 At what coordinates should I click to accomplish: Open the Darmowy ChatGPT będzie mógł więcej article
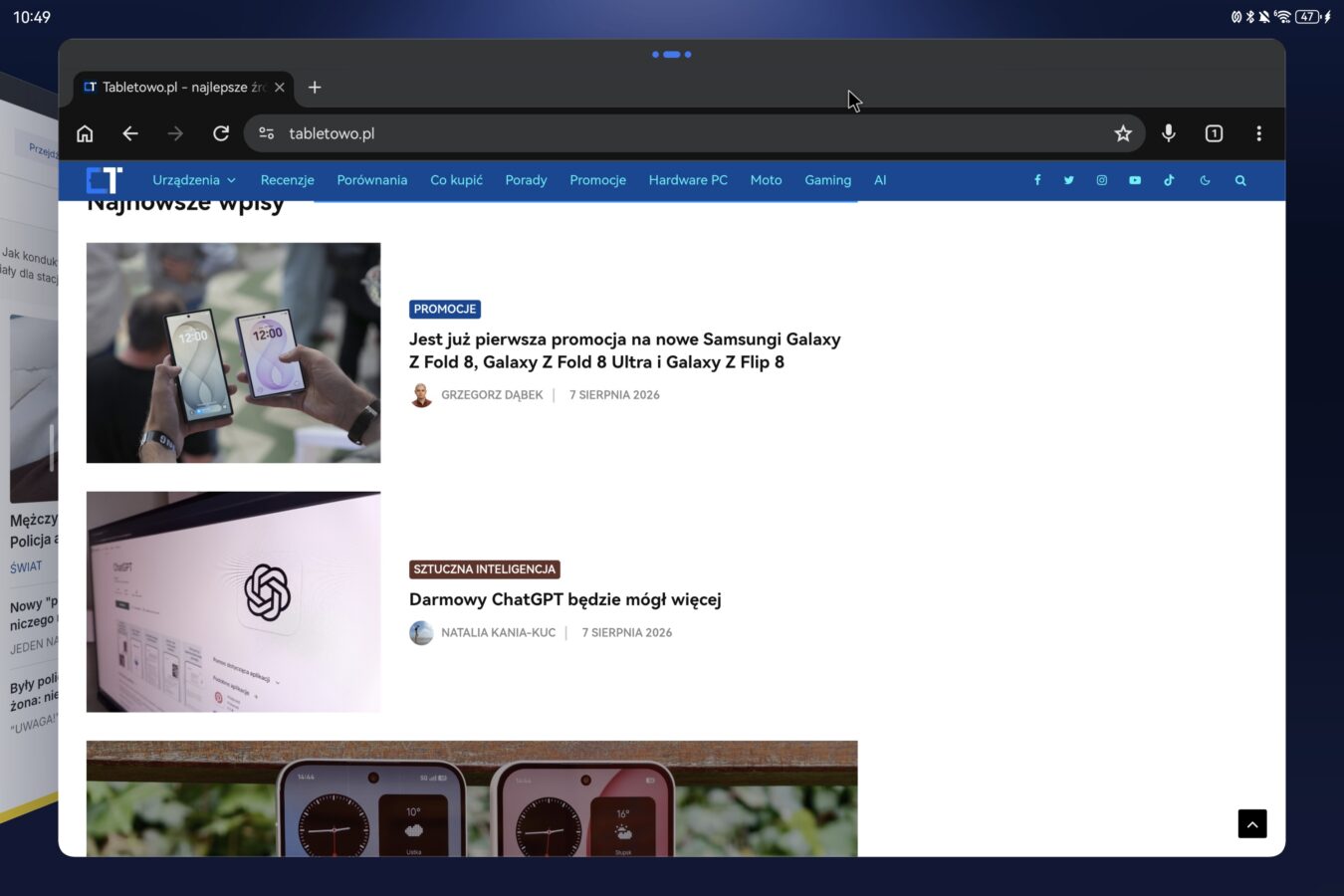(564, 599)
